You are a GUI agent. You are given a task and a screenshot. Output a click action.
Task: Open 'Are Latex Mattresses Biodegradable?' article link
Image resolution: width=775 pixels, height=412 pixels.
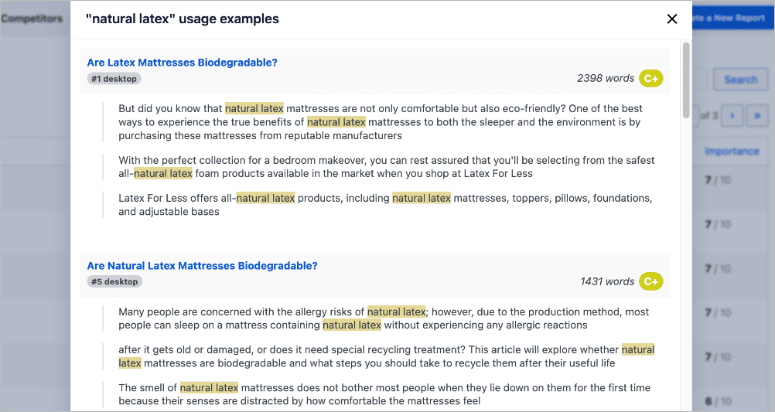click(182, 62)
